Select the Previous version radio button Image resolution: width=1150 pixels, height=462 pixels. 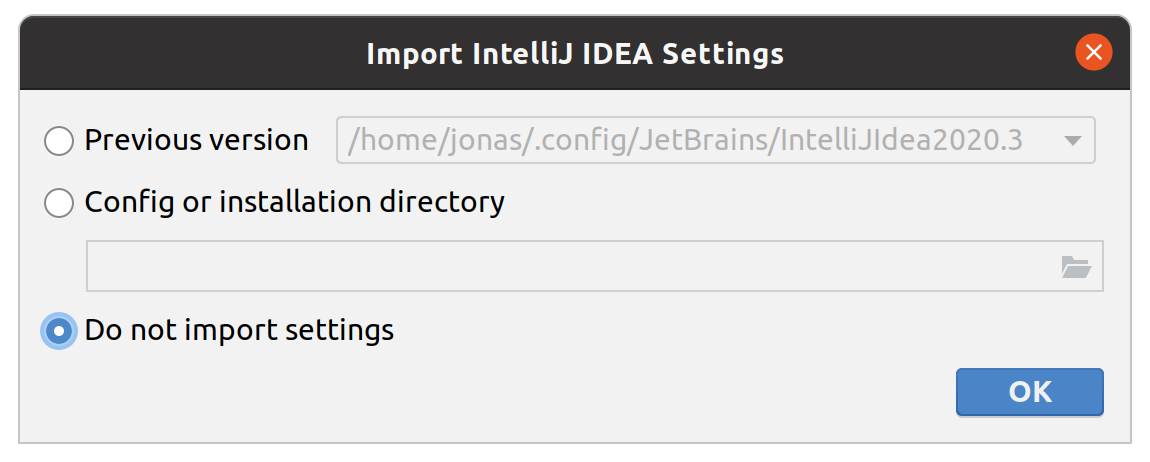tap(59, 141)
